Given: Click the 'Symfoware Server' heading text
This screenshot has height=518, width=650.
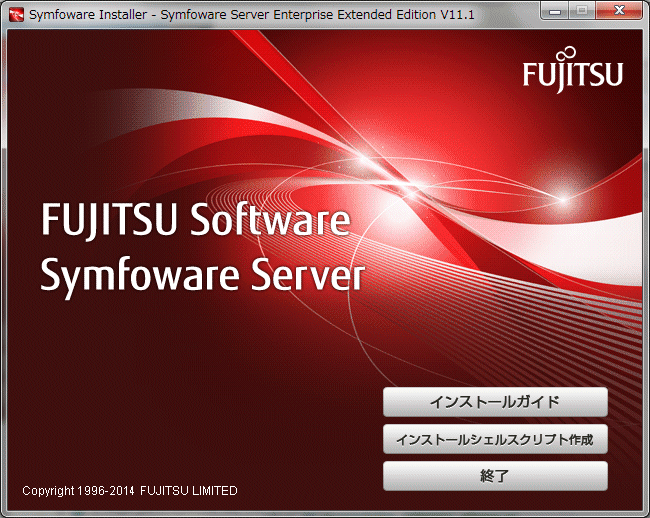Looking at the screenshot, I should point(203,276).
